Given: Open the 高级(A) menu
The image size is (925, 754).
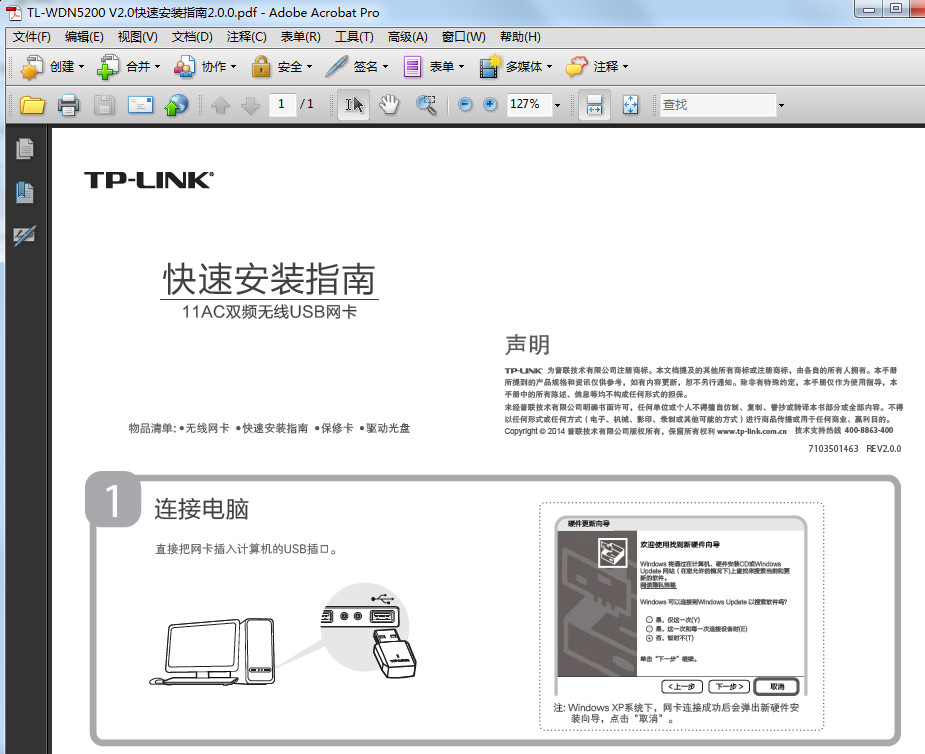Looking at the screenshot, I should 408,37.
